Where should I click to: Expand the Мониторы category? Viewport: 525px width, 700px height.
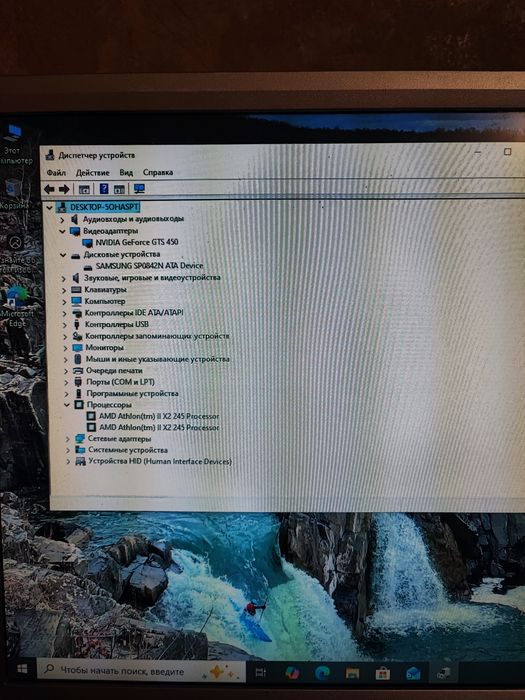(x=66, y=348)
